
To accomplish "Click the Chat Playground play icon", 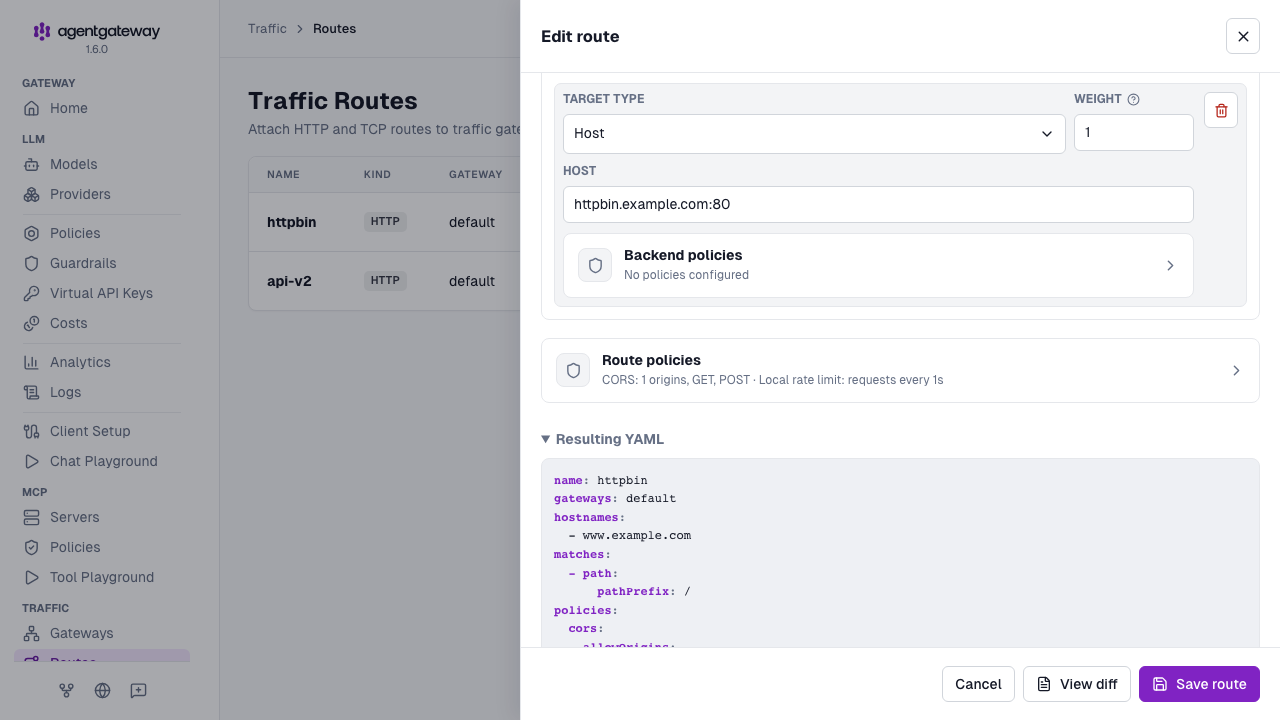I will point(32,461).
